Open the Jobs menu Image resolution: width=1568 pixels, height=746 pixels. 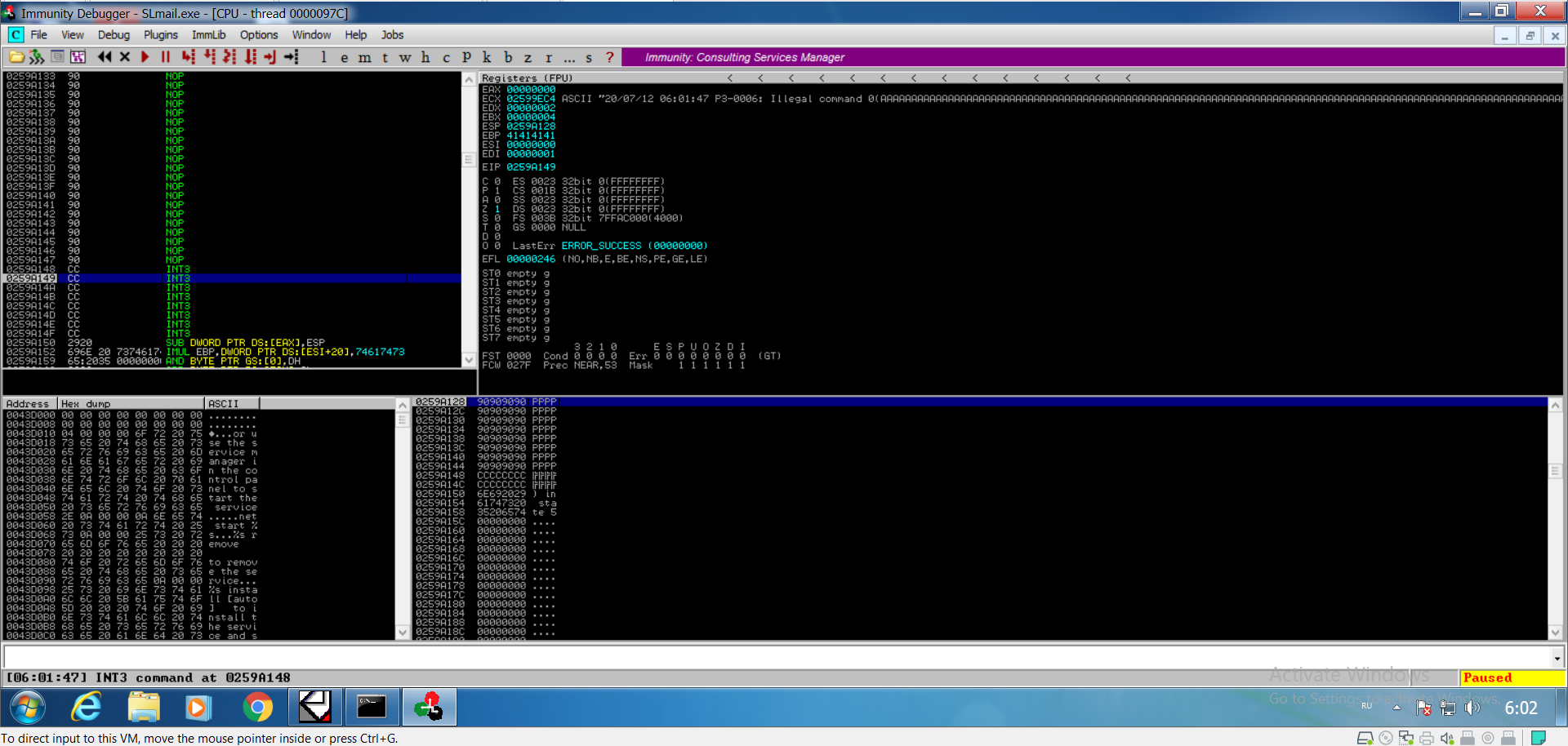[393, 35]
